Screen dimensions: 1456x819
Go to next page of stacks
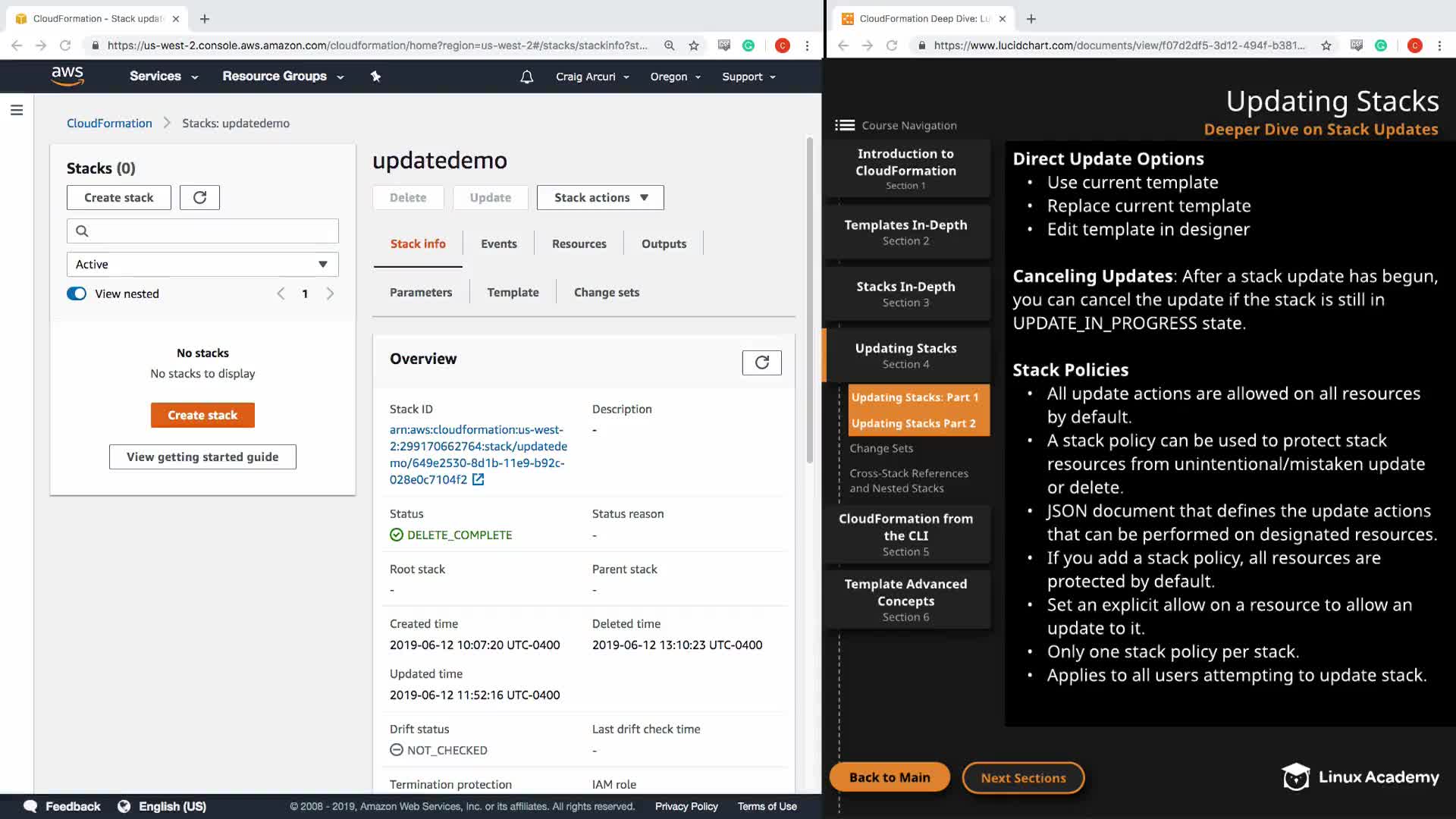(x=330, y=293)
